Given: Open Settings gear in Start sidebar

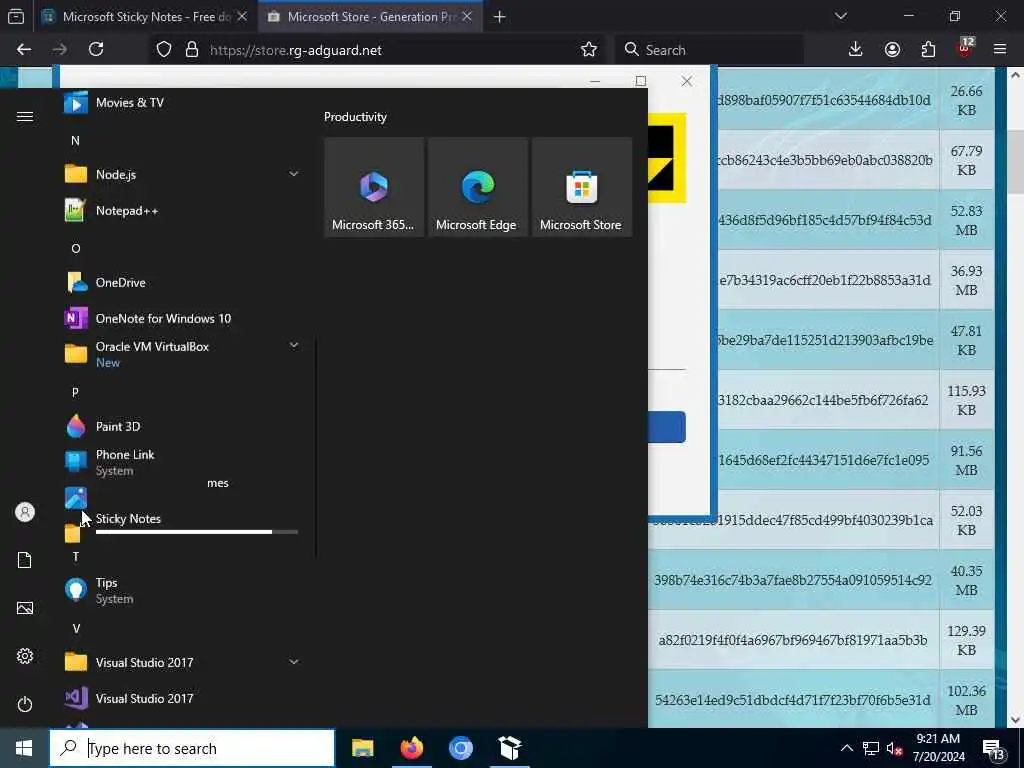Looking at the screenshot, I should [25, 656].
